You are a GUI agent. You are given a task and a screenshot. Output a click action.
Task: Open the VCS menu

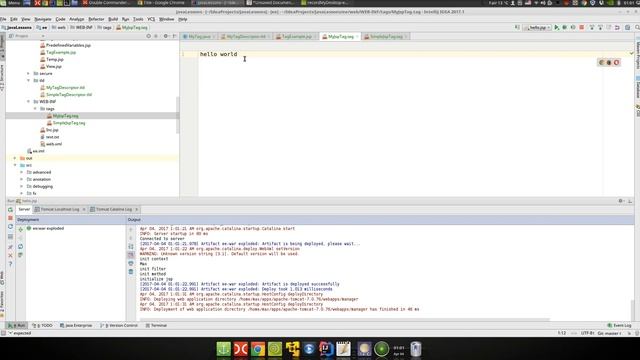151,19
